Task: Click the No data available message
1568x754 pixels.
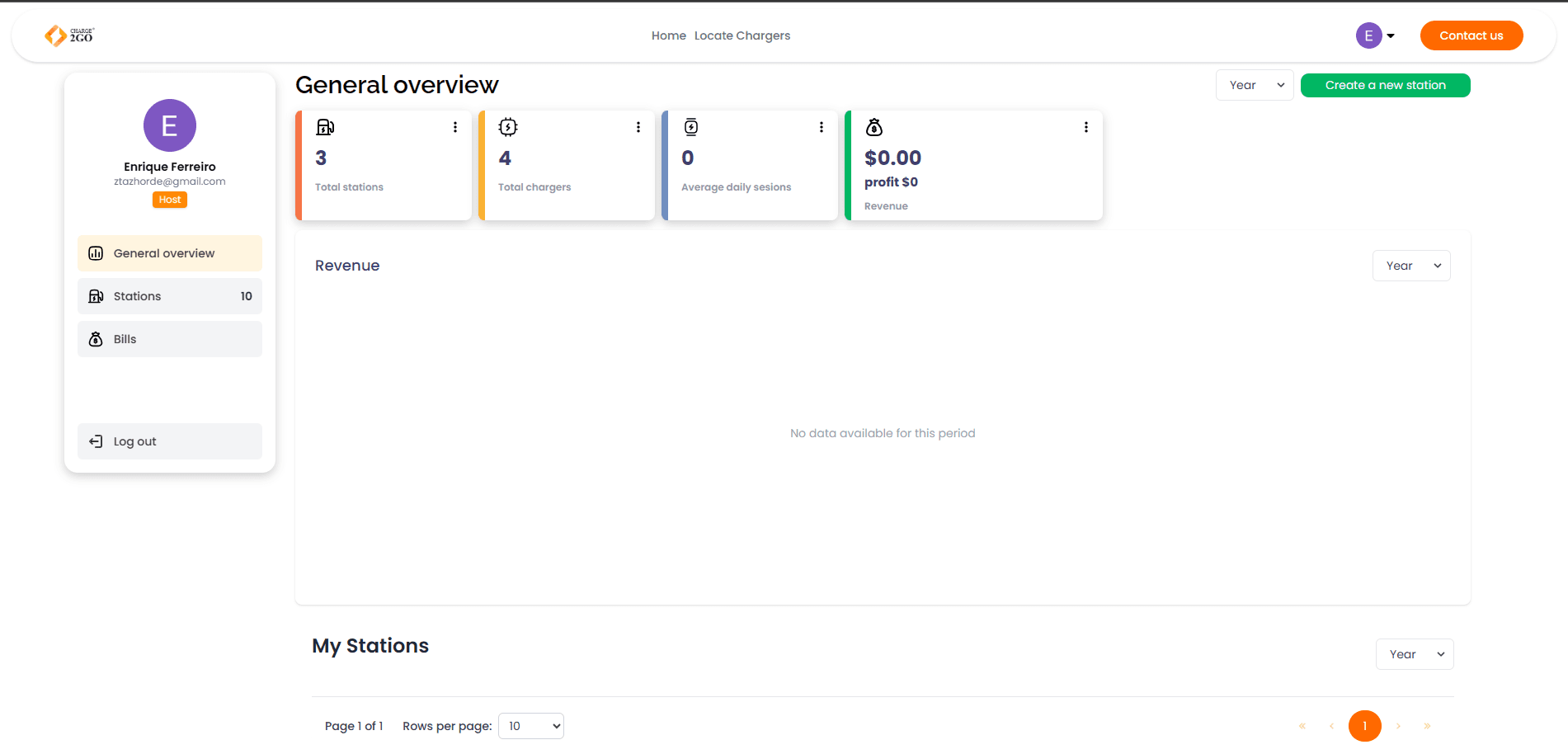Action: [883, 433]
